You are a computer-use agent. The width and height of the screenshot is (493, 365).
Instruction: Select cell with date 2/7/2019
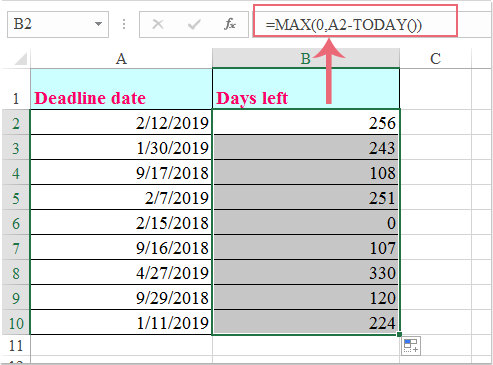coord(121,197)
